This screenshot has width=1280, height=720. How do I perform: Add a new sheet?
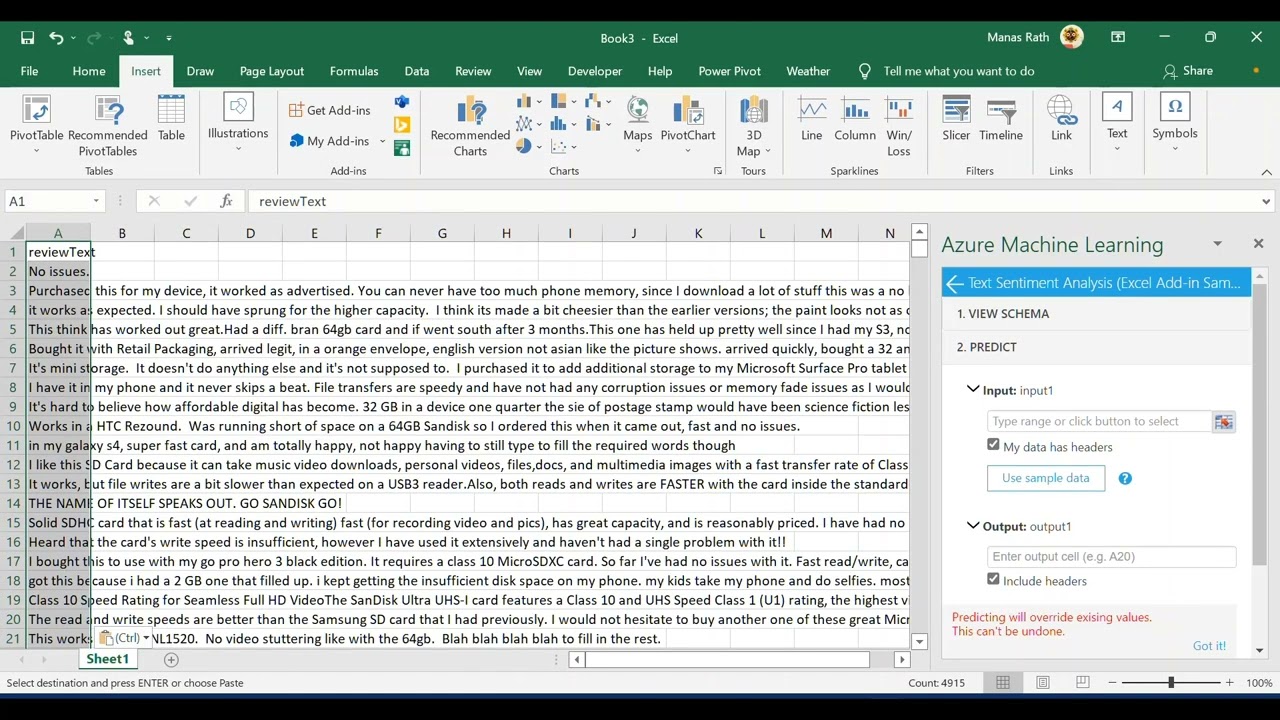tap(171, 660)
